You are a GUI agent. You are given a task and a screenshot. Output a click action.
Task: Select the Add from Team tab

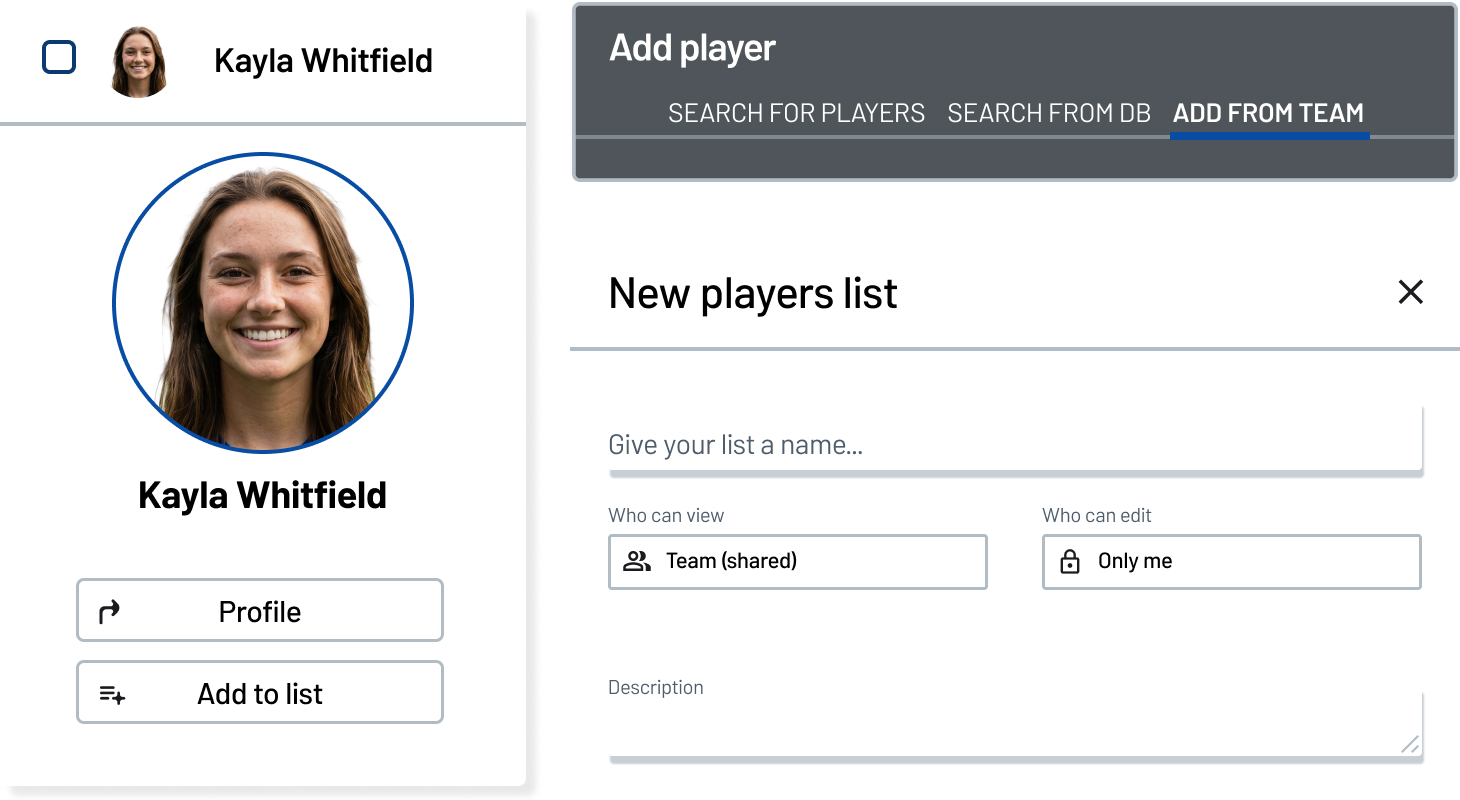[1268, 113]
